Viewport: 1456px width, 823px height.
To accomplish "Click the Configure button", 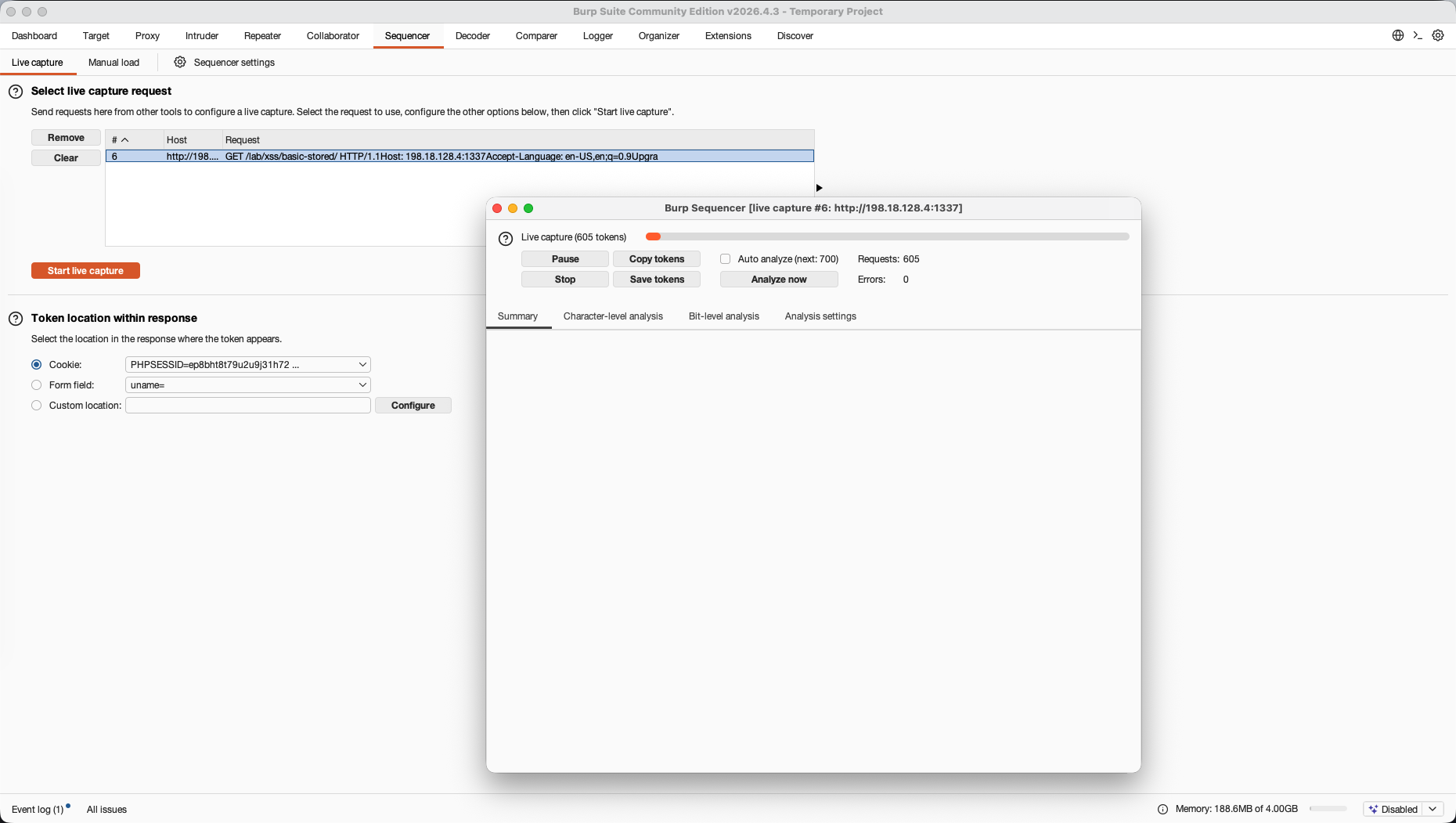I will tap(413, 405).
